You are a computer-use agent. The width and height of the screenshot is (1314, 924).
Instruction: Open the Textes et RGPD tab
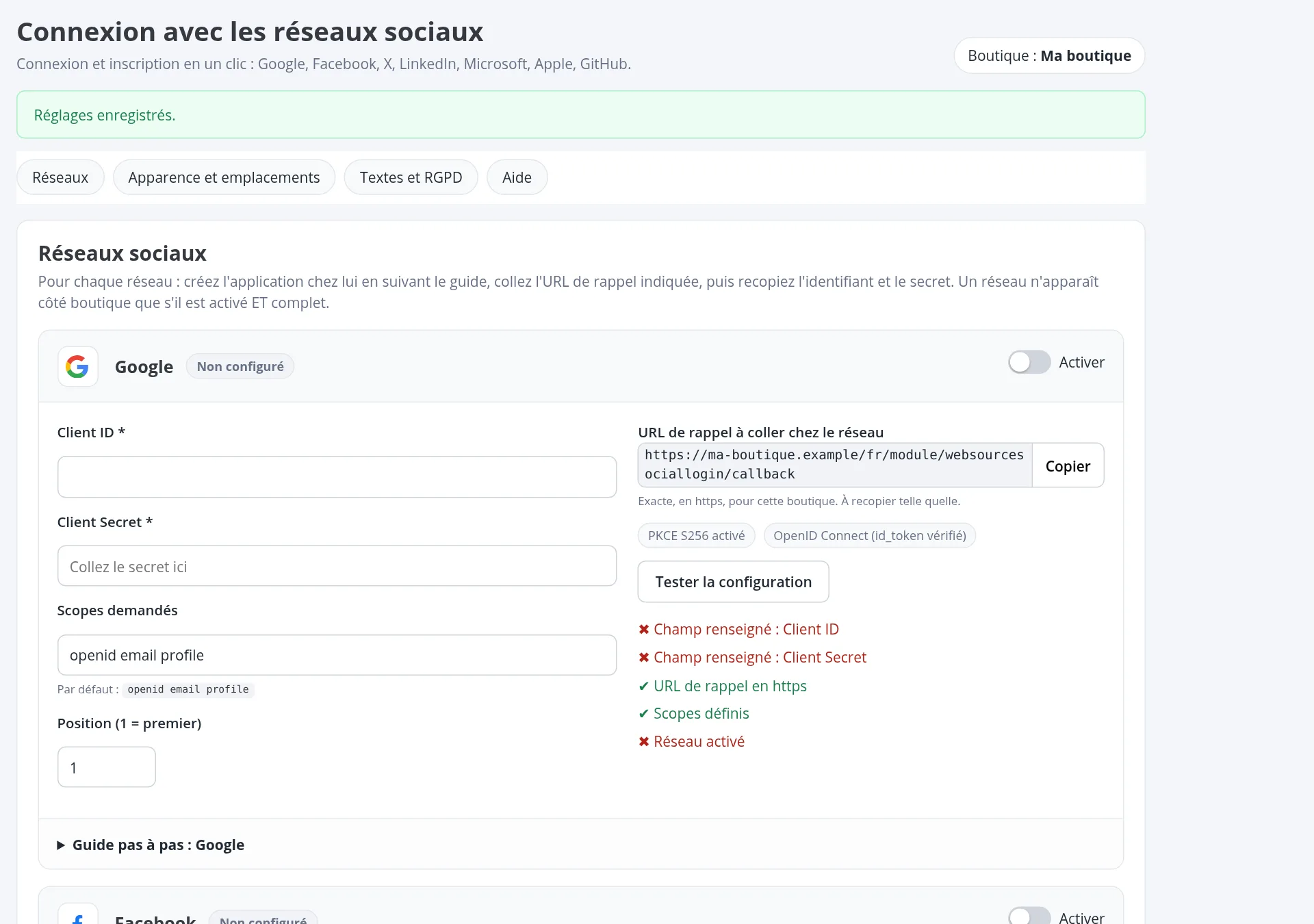tap(411, 177)
